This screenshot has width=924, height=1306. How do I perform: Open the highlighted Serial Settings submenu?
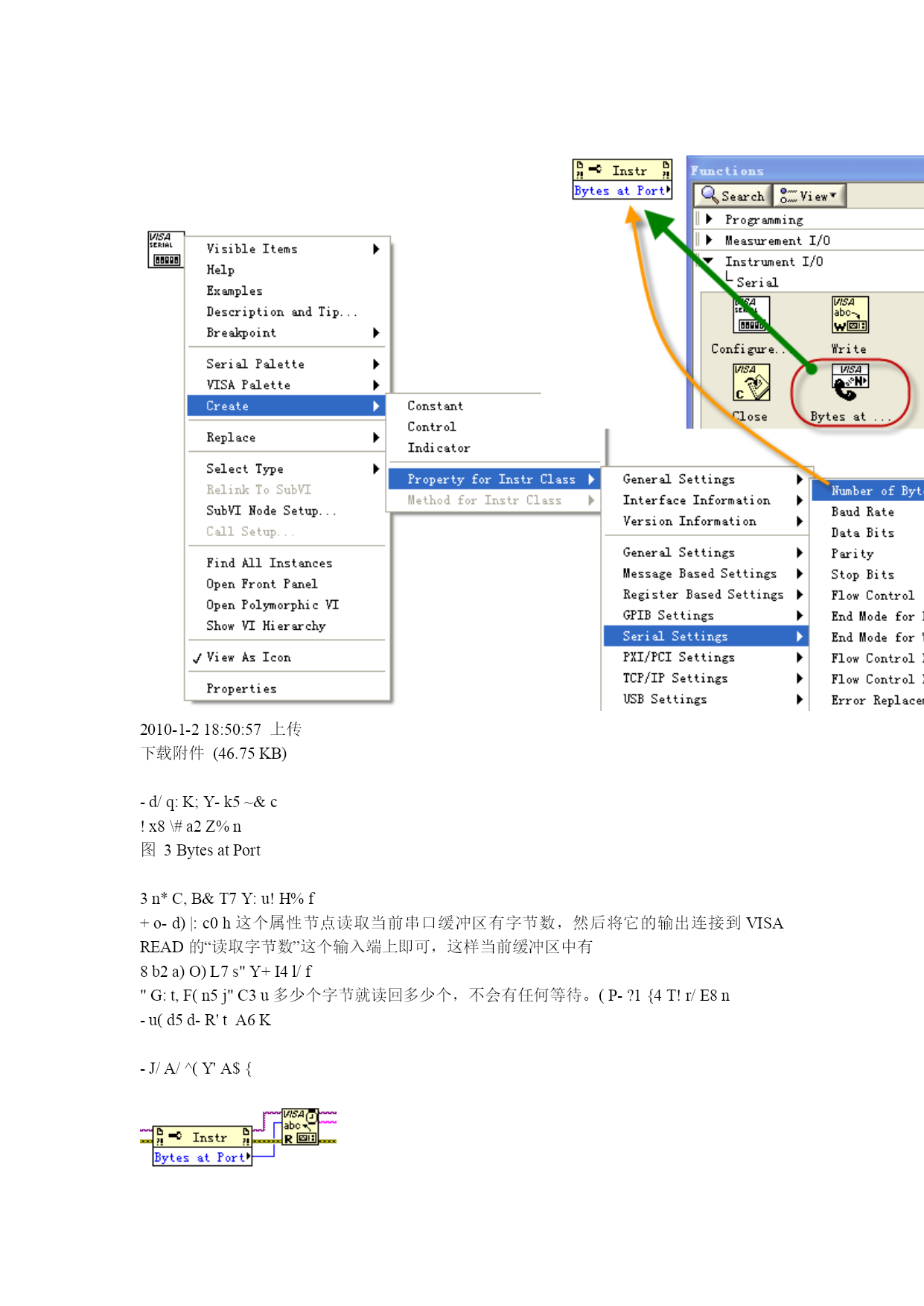pyautogui.click(x=705, y=636)
